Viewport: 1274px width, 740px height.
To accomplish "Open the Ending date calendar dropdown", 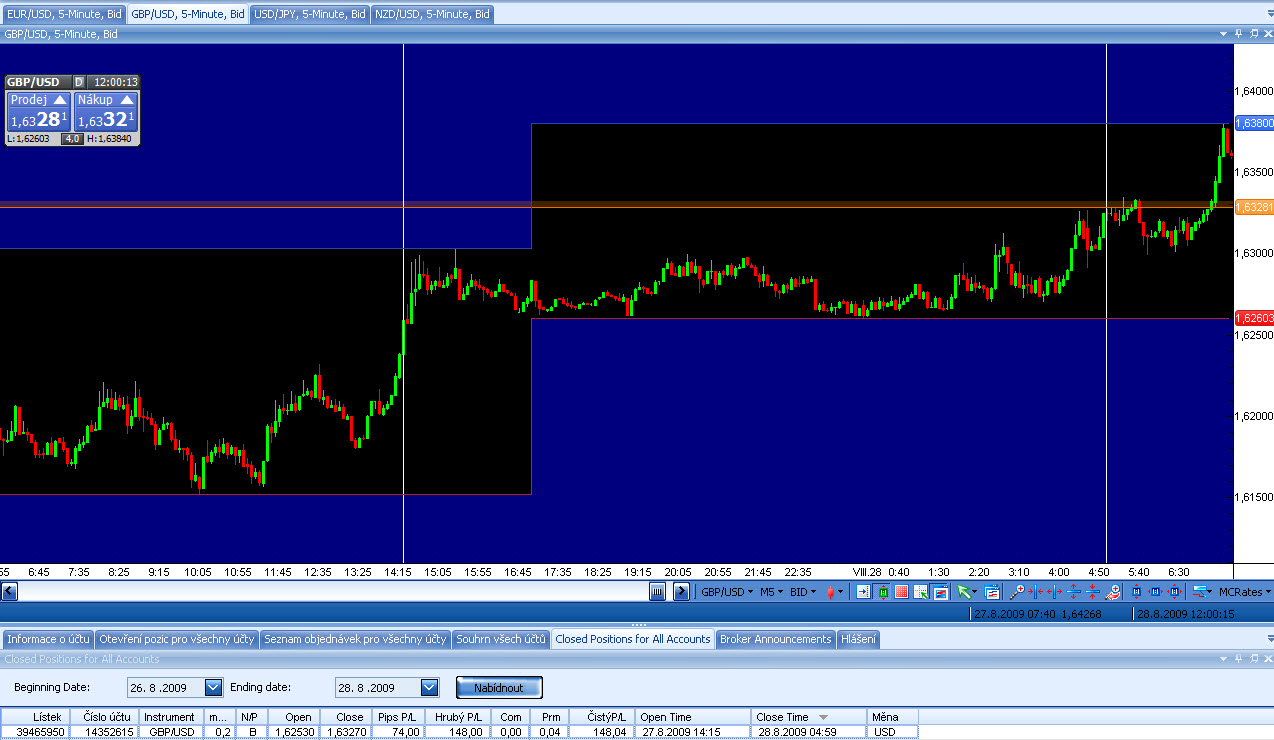I will click(x=430, y=688).
